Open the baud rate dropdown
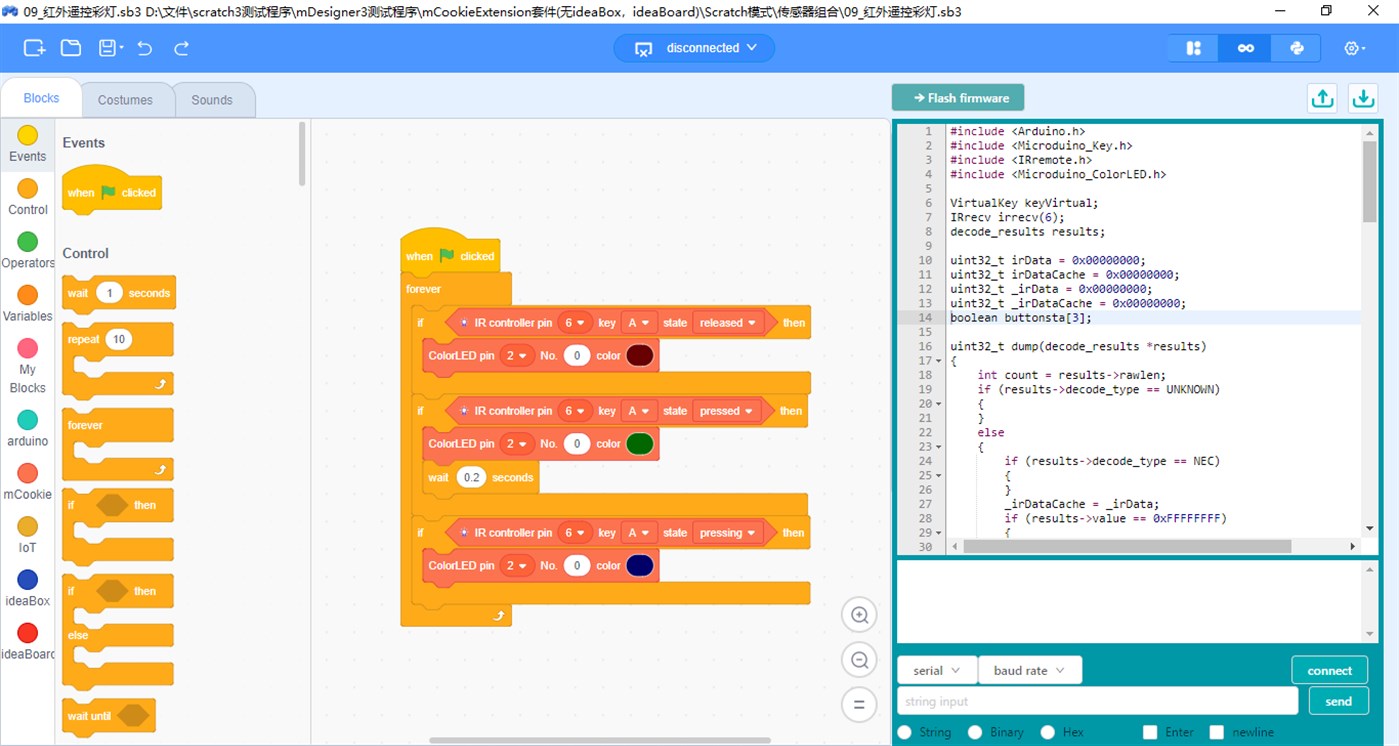1399x746 pixels. [1029, 669]
